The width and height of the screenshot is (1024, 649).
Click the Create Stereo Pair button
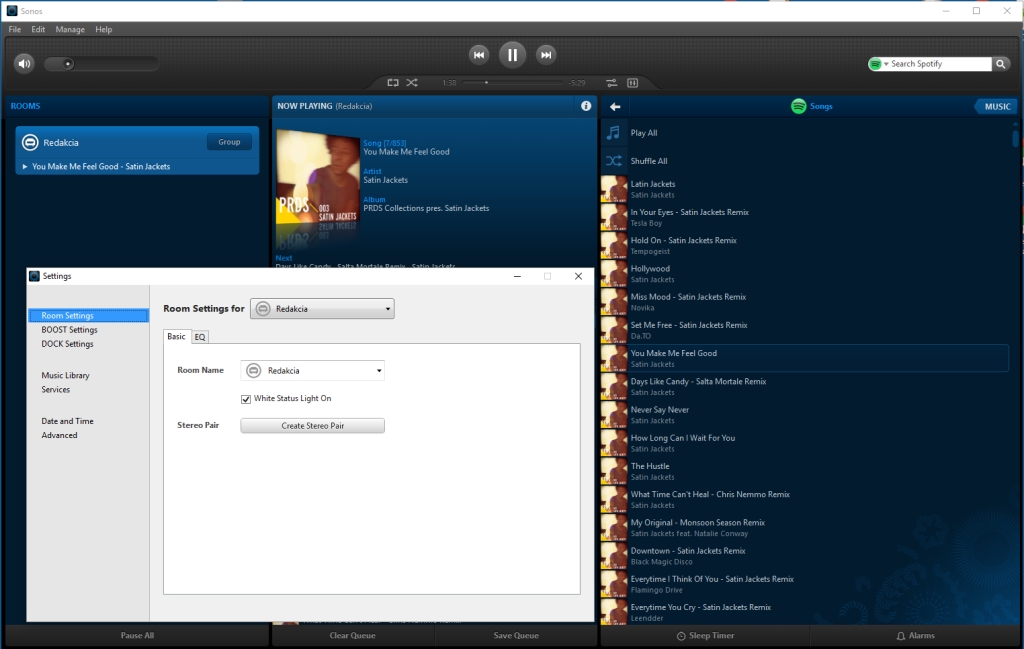point(312,426)
